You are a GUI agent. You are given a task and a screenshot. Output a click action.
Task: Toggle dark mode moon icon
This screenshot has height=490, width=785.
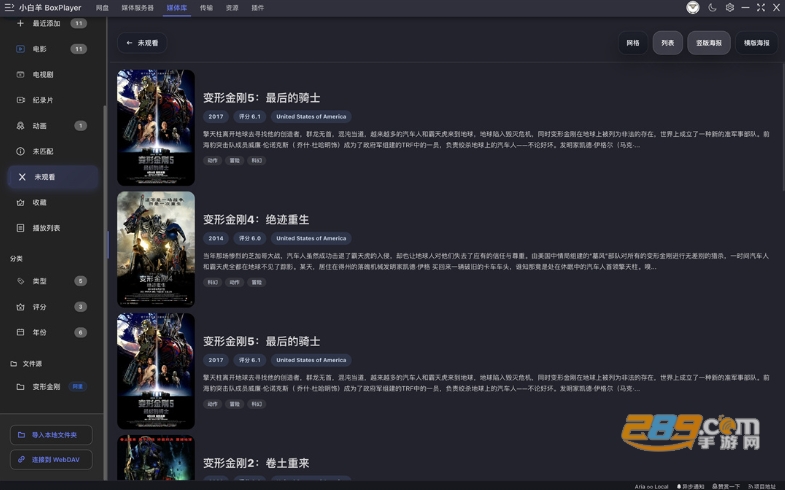[x=712, y=8]
